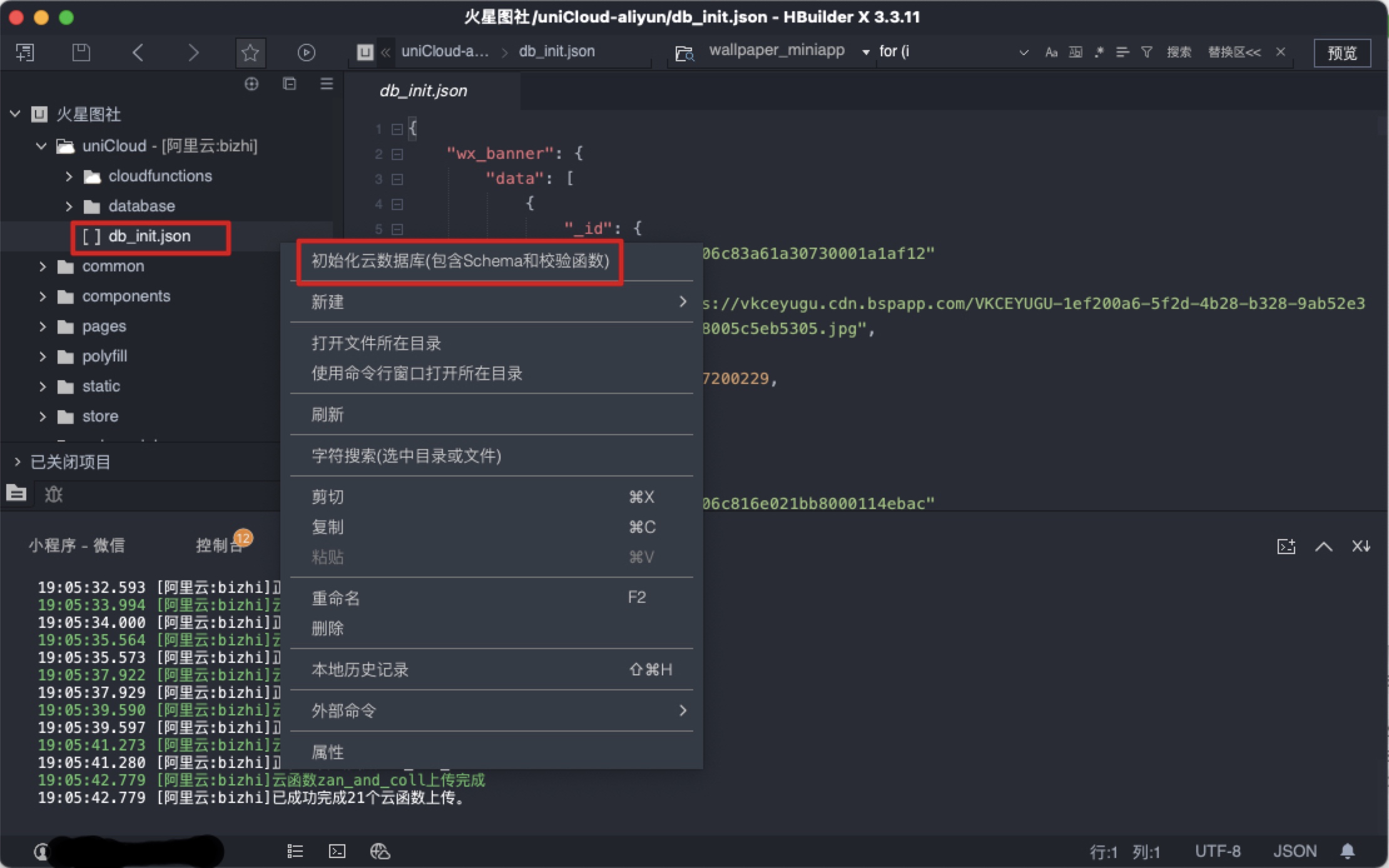This screenshot has width=1389, height=868.
Task: Click the notification bell in status bar
Action: (1348, 850)
